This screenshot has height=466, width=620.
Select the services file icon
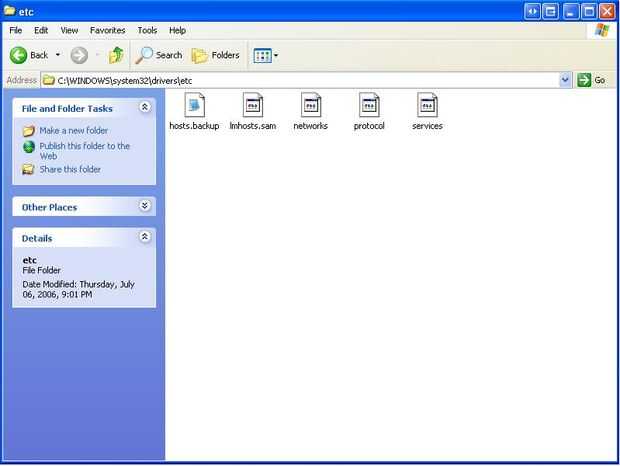click(x=427, y=105)
